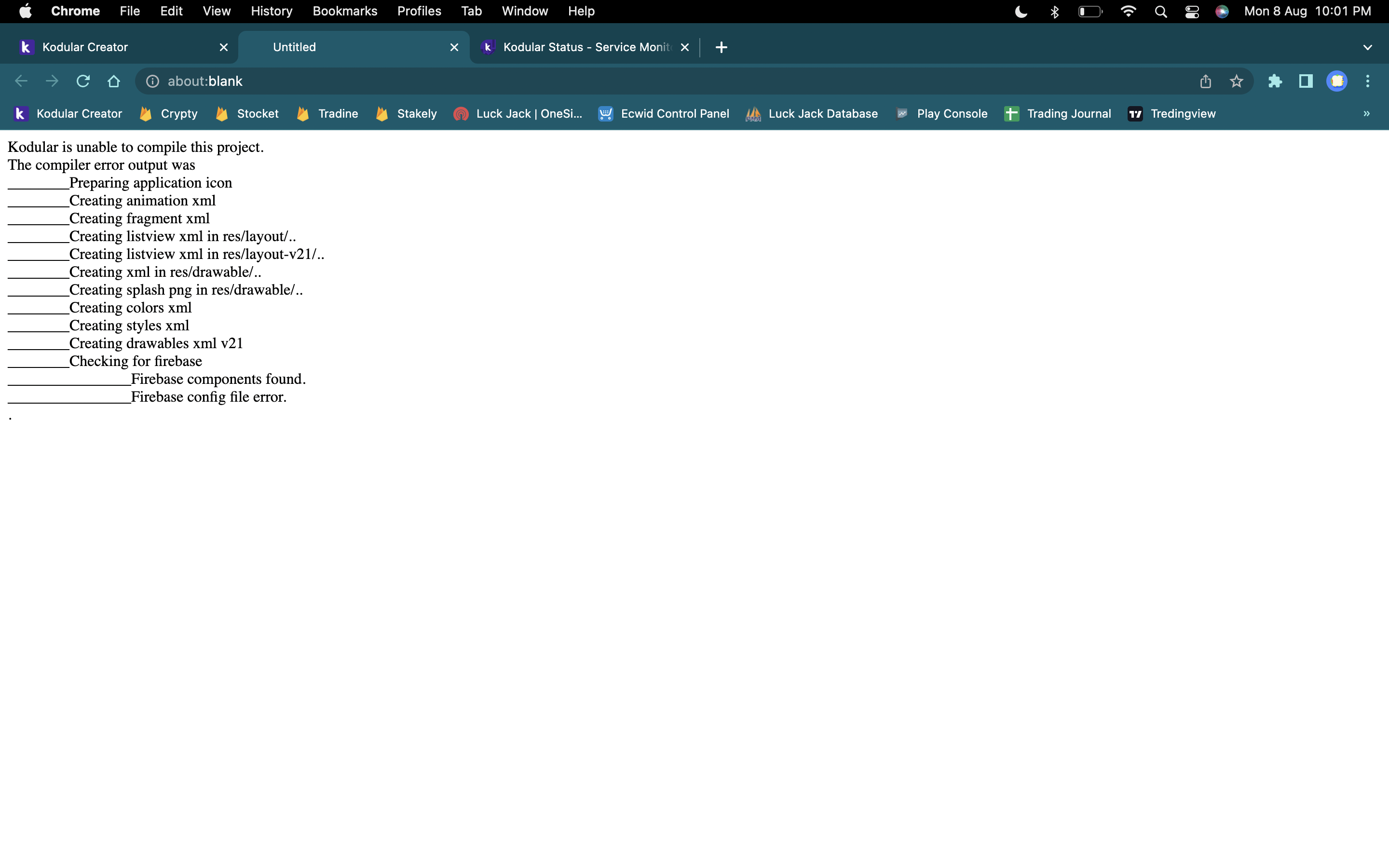Screen dimensions: 1389x868
Task: Open the Chrome profile avatar
Action: 1337,81
